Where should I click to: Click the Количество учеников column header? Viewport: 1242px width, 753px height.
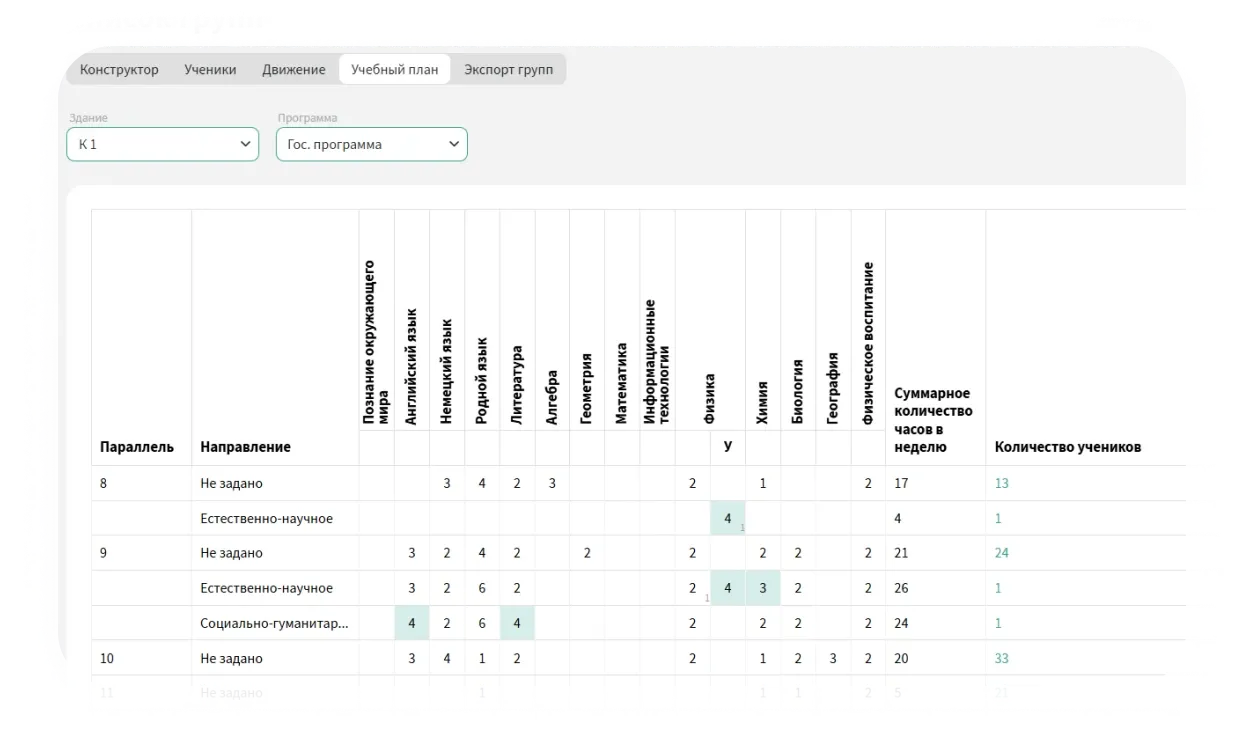click(1067, 447)
